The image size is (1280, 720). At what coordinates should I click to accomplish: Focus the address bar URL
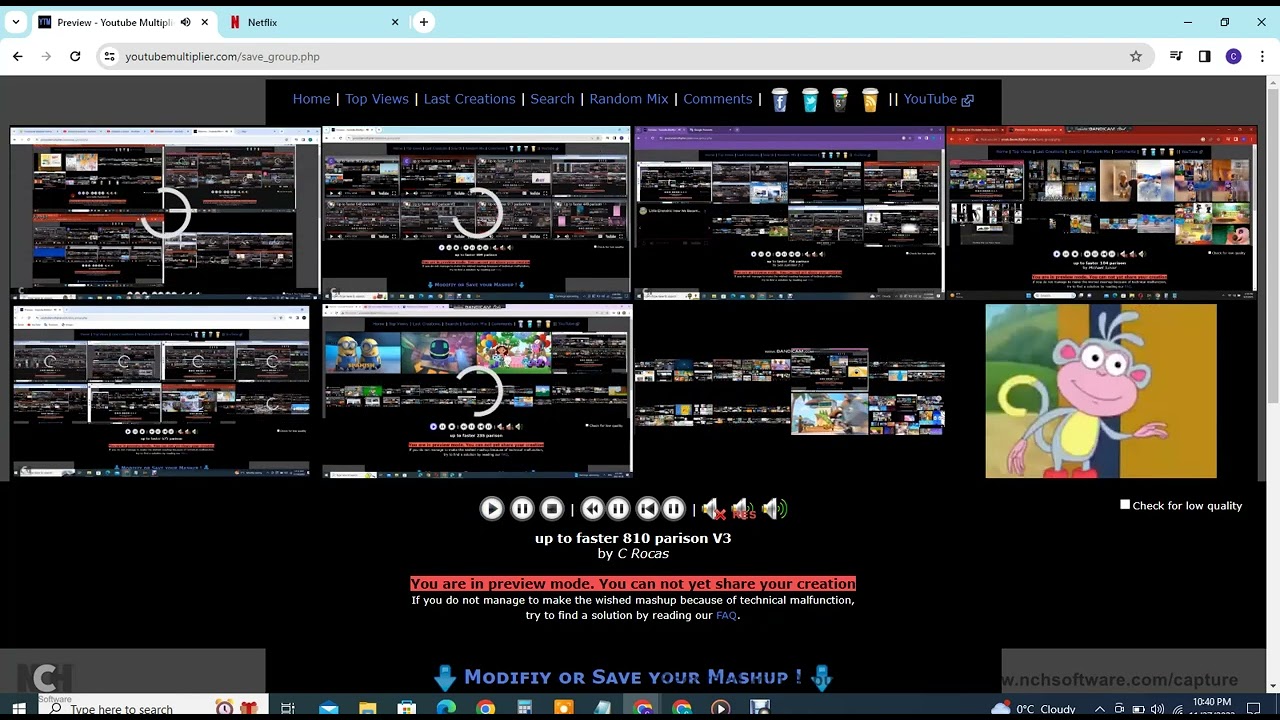click(x=222, y=57)
